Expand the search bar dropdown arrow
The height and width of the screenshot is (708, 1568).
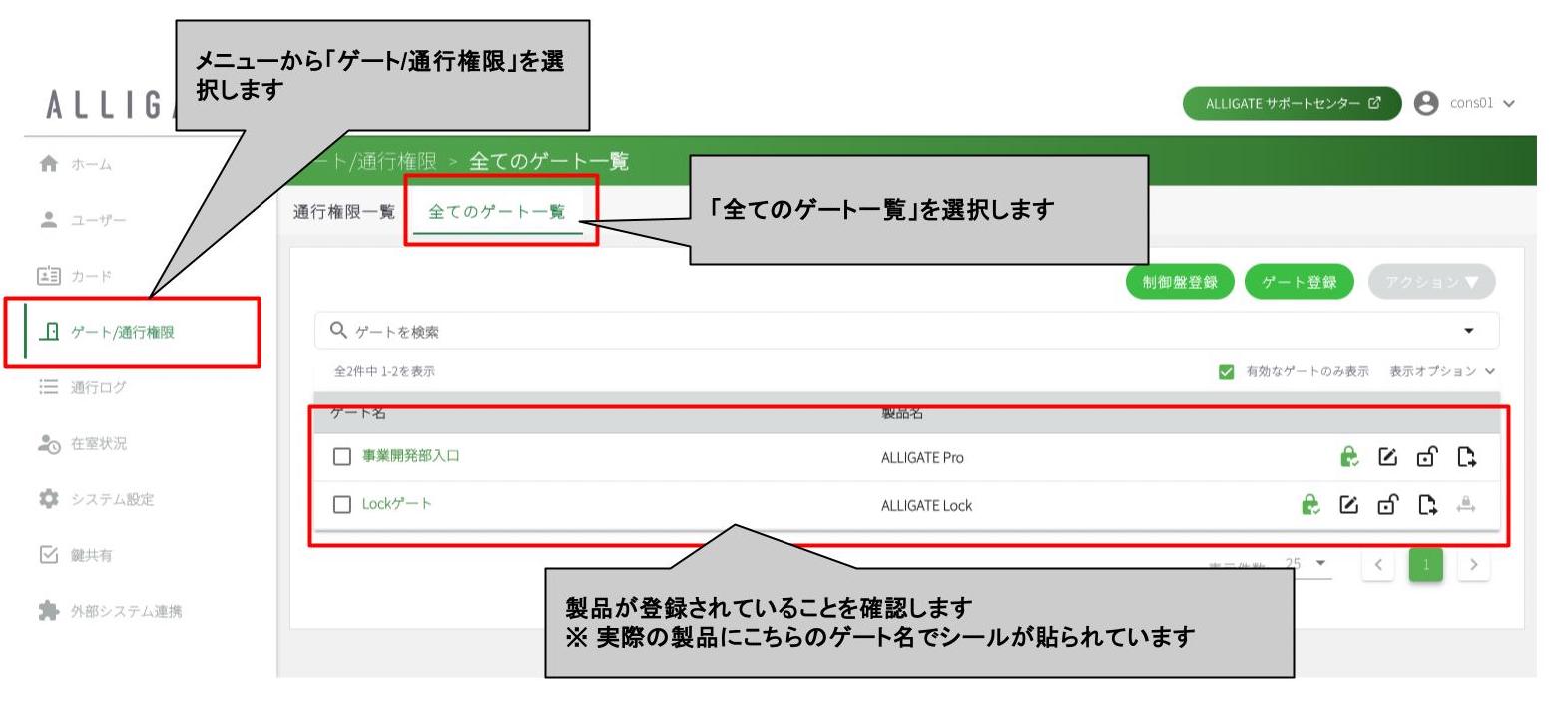point(1468,331)
